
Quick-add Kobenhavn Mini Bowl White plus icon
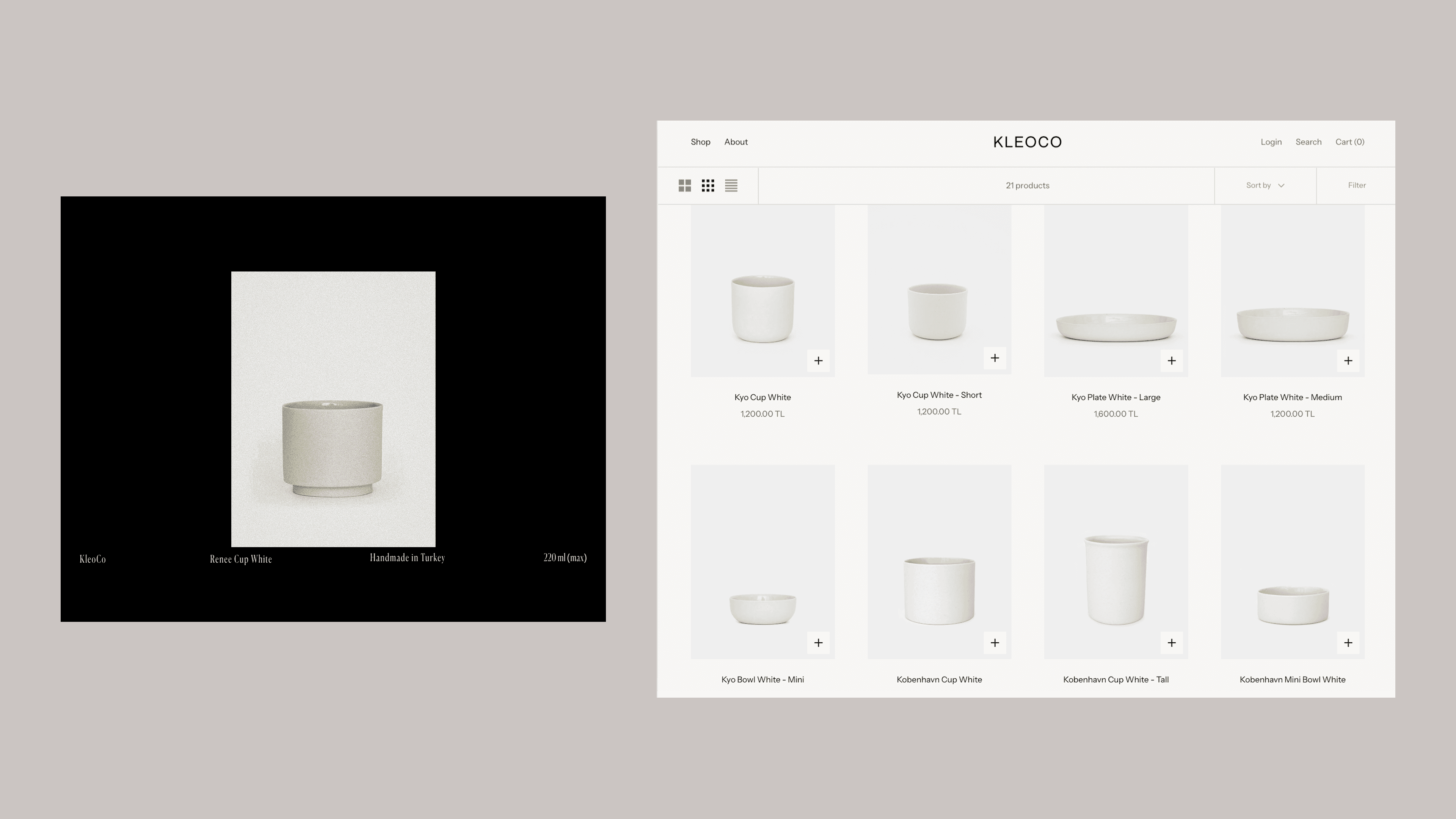click(1348, 643)
